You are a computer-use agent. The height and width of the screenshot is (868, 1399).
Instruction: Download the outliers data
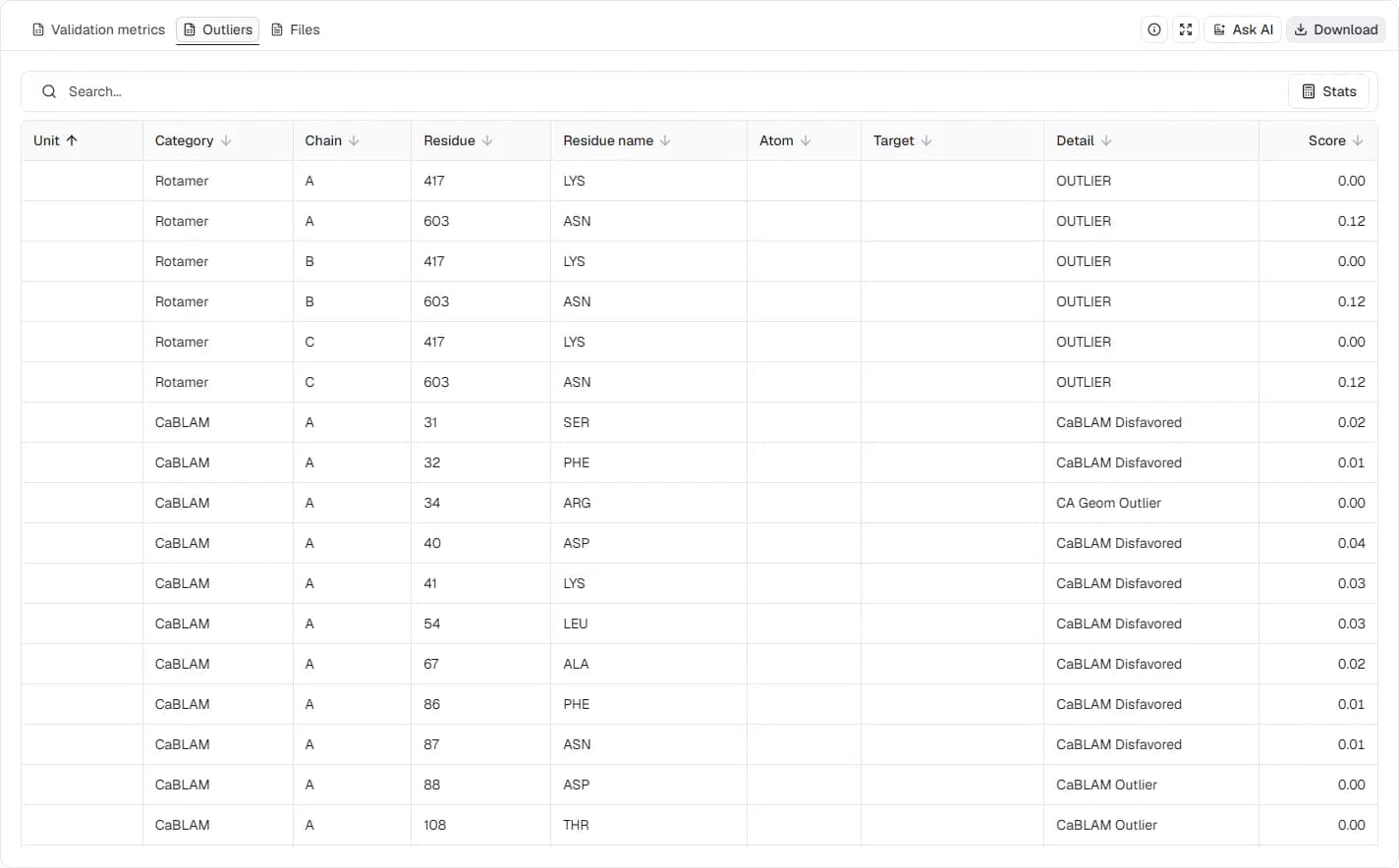coord(1336,29)
